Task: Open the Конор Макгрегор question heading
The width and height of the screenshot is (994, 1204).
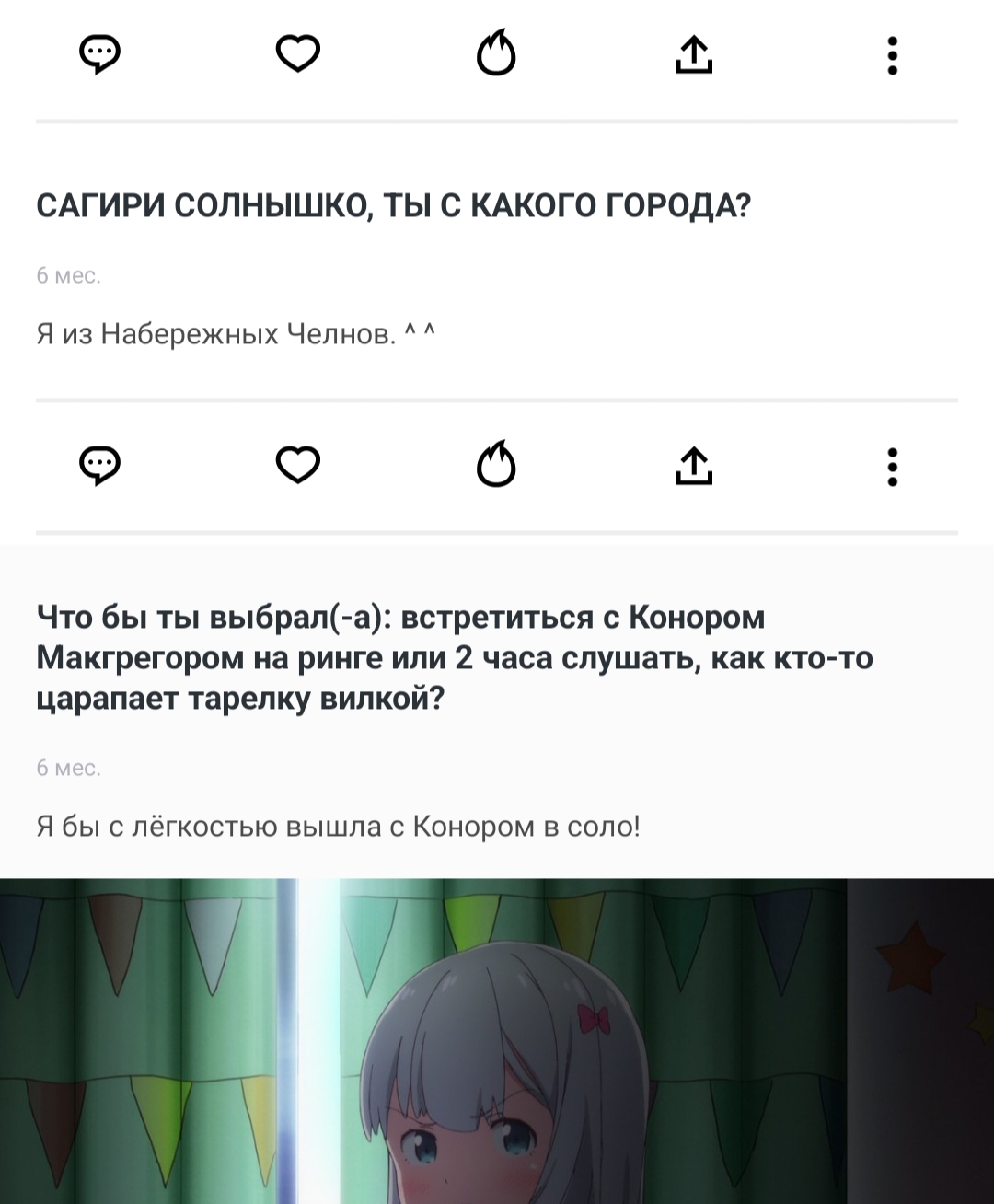Action: coord(455,657)
